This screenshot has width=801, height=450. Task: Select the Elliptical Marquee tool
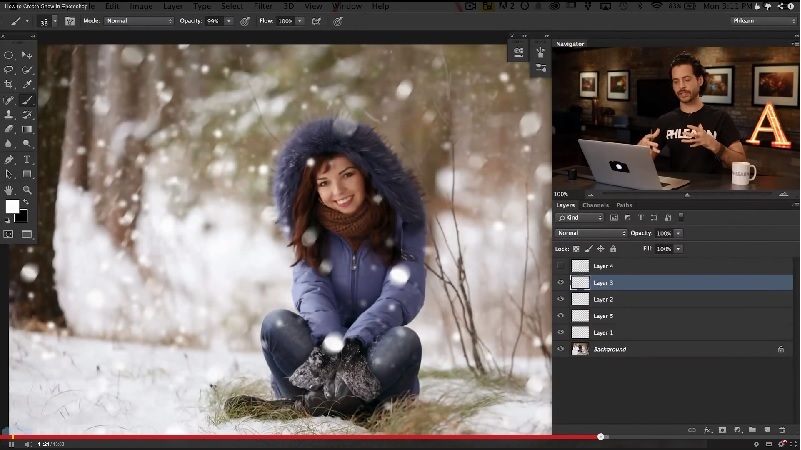coord(9,55)
